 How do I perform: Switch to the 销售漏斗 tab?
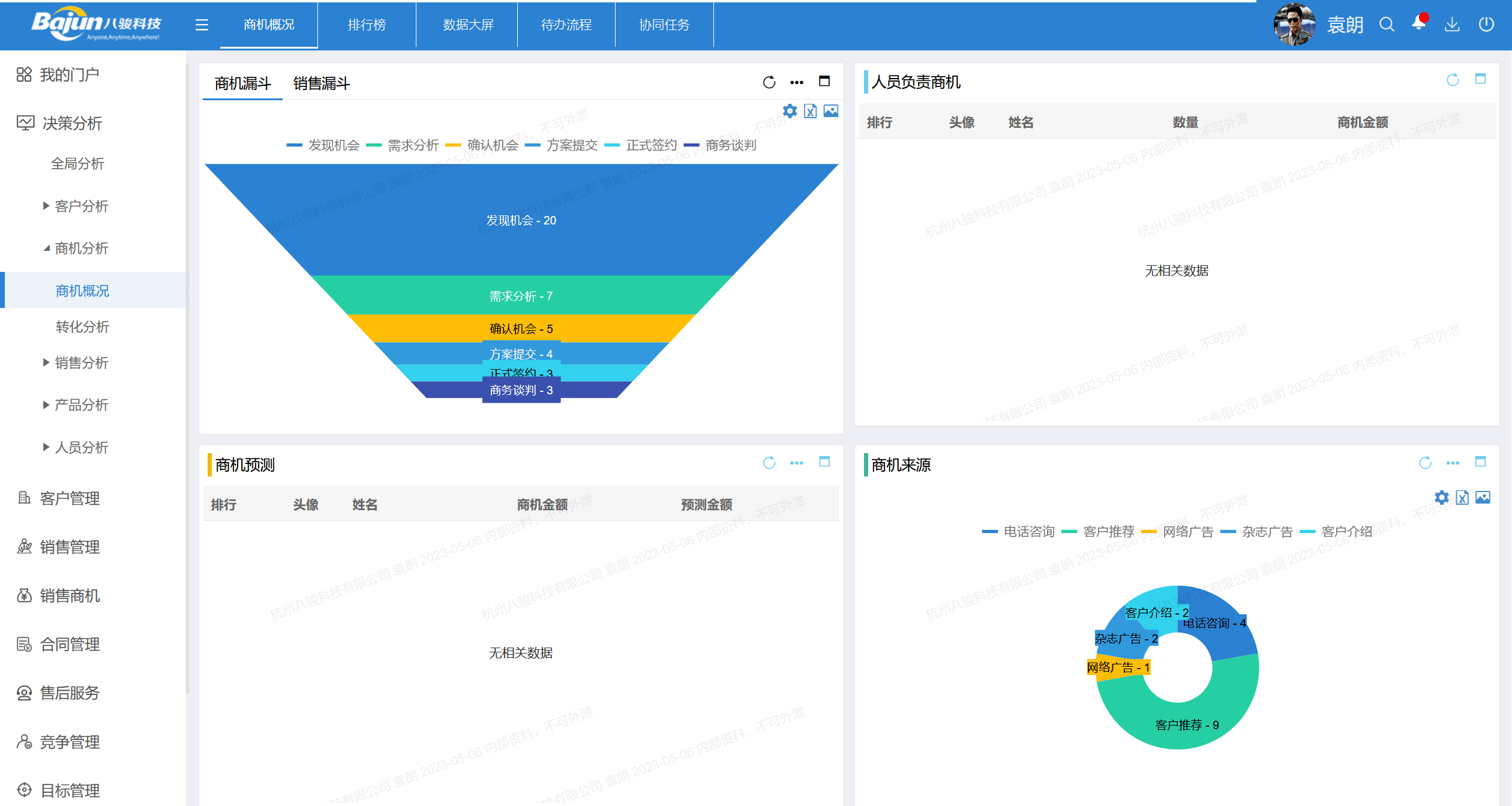pyautogui.click(x=322, y=83)
